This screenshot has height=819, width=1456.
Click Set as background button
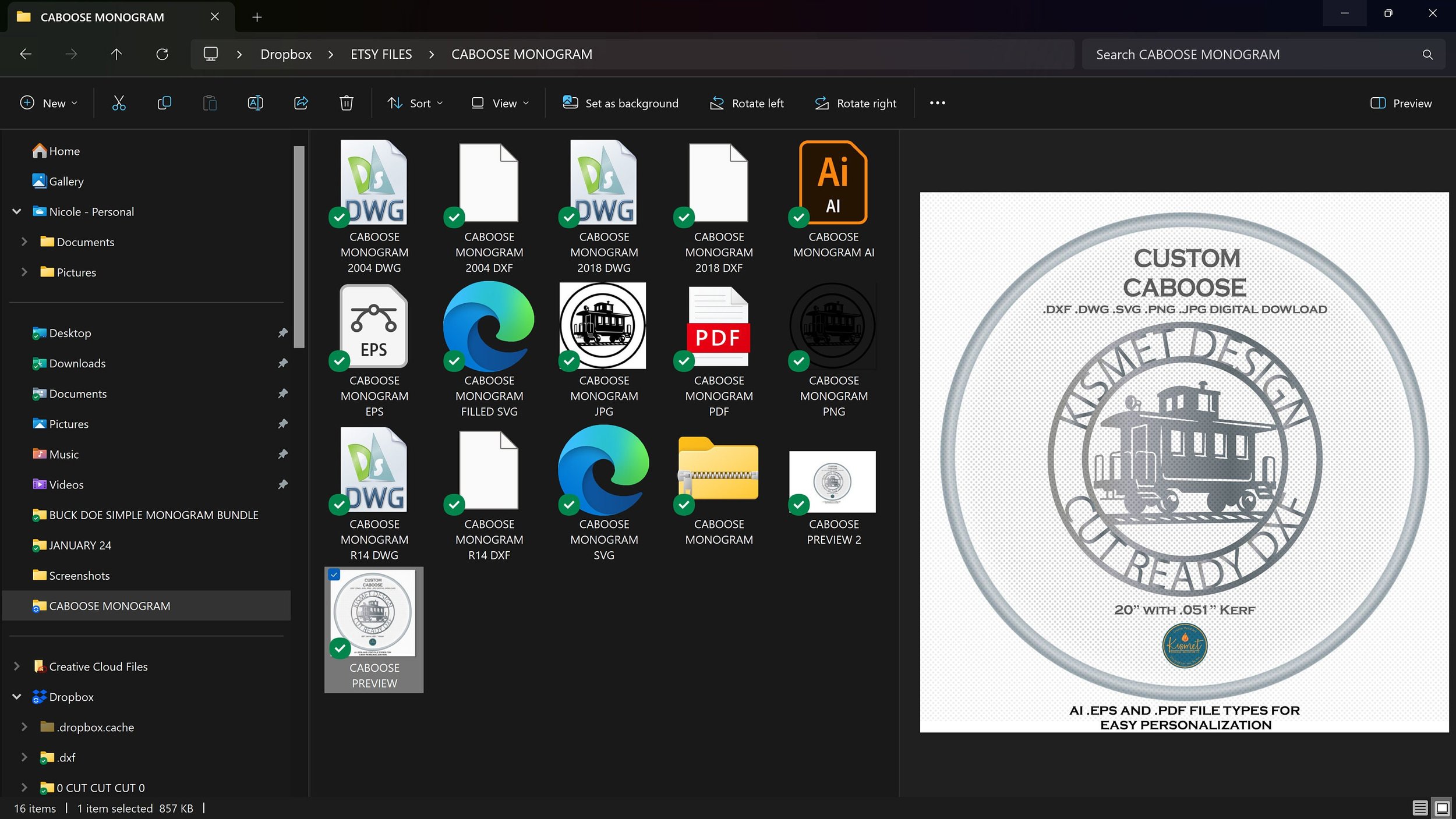tap(620, 103)
